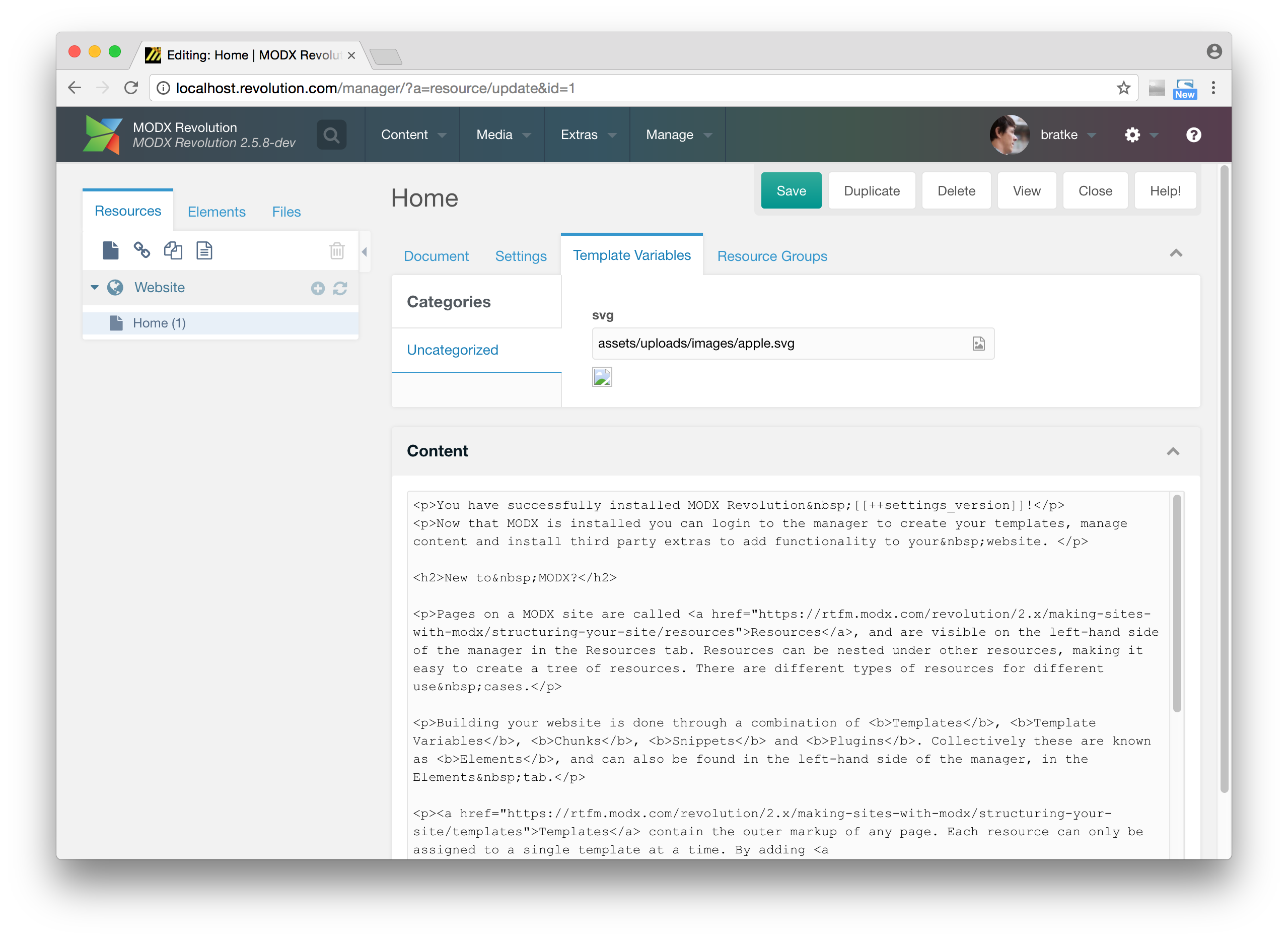1288x940 pixels.
Task: Switch to the Resources tab
Action: point(128,211)
